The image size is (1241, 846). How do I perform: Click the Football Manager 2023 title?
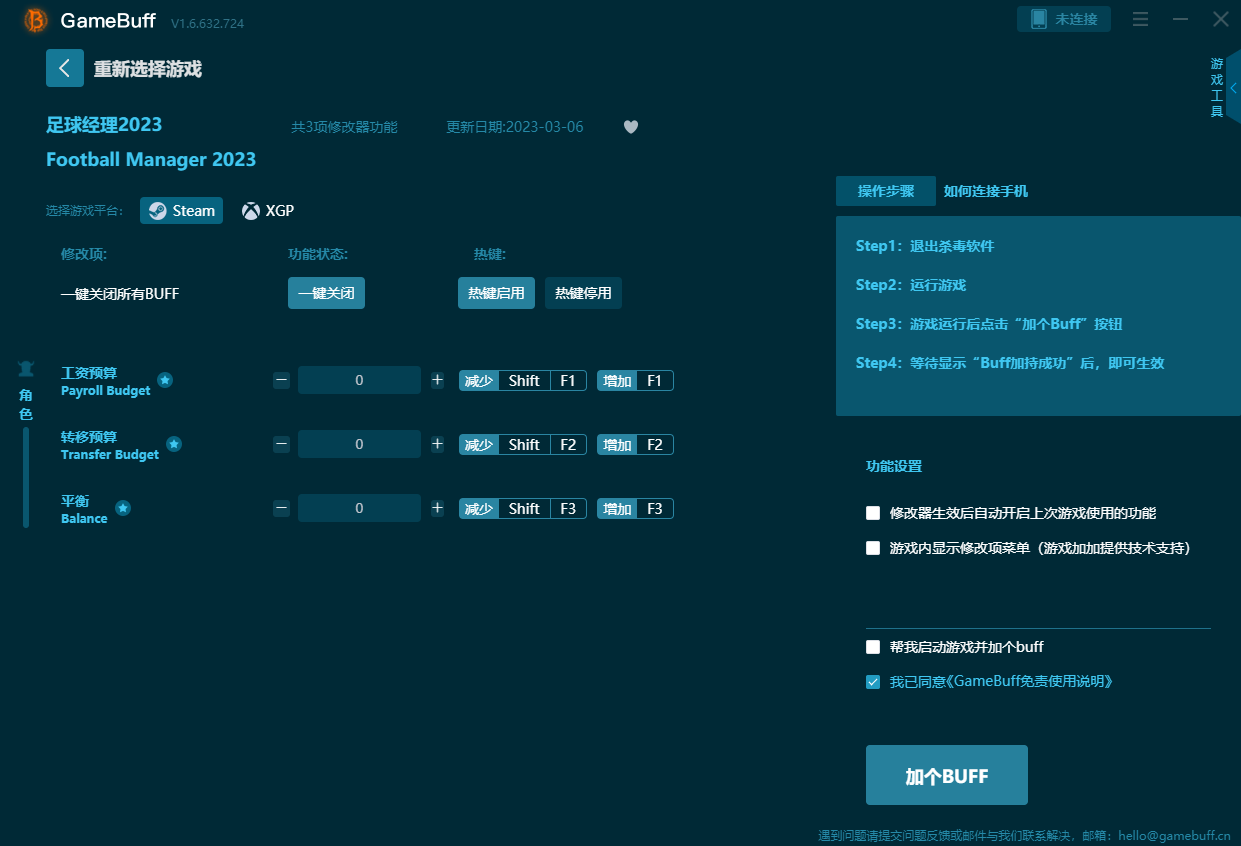click(151, 159)
